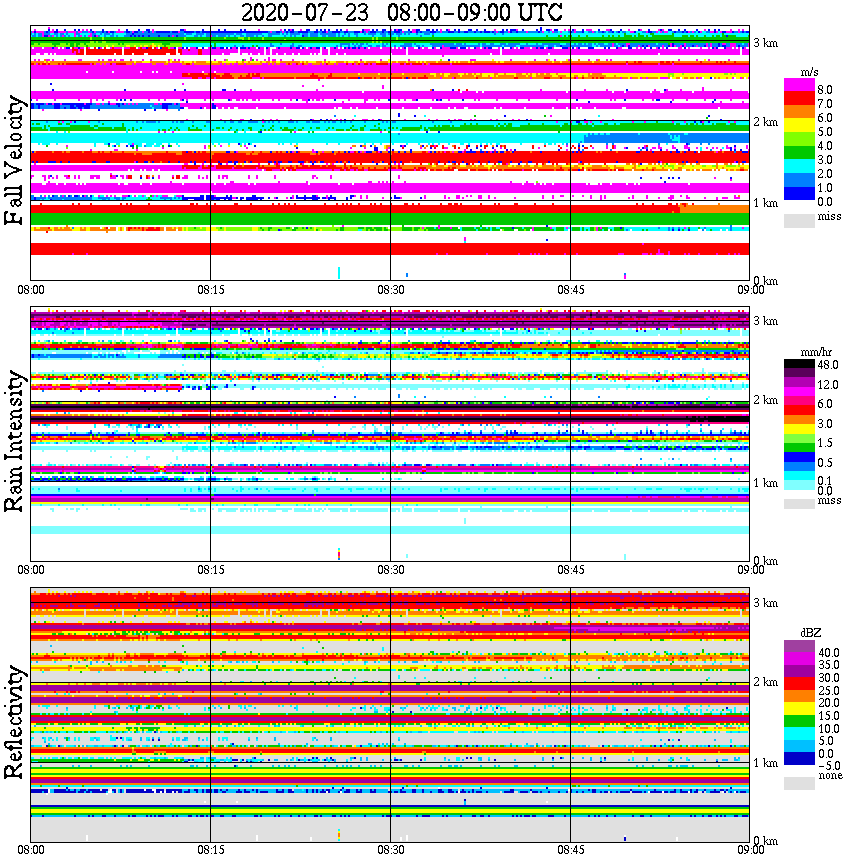The image size is (850, 868).
Task: Click the "6.0" value in the mm/hr legend
Action: pos(825,404)
